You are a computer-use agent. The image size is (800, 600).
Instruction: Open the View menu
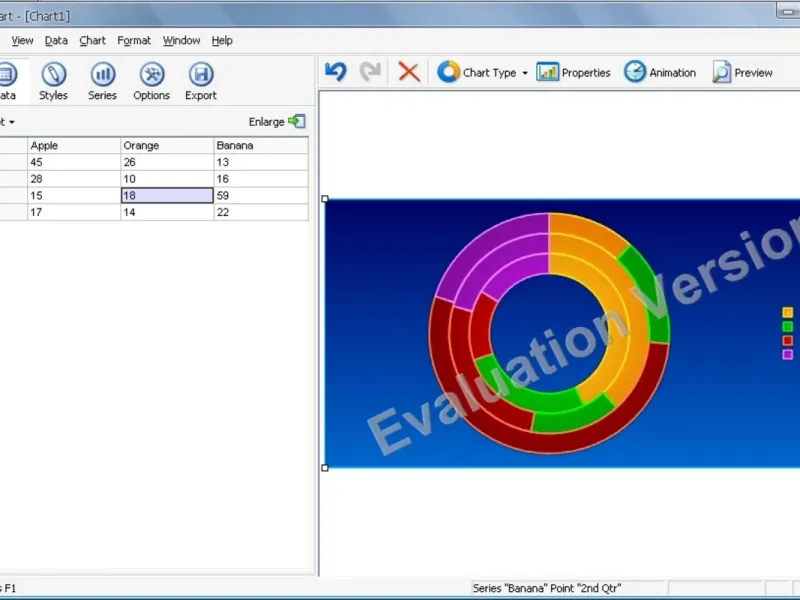[22, 40]
